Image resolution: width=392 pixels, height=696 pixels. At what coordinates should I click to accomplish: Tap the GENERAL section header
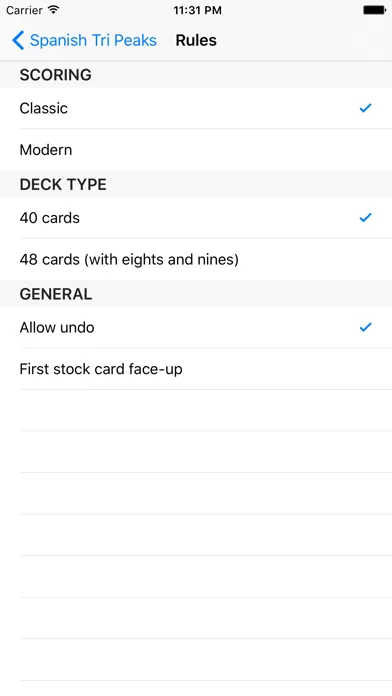click(56, 294)
